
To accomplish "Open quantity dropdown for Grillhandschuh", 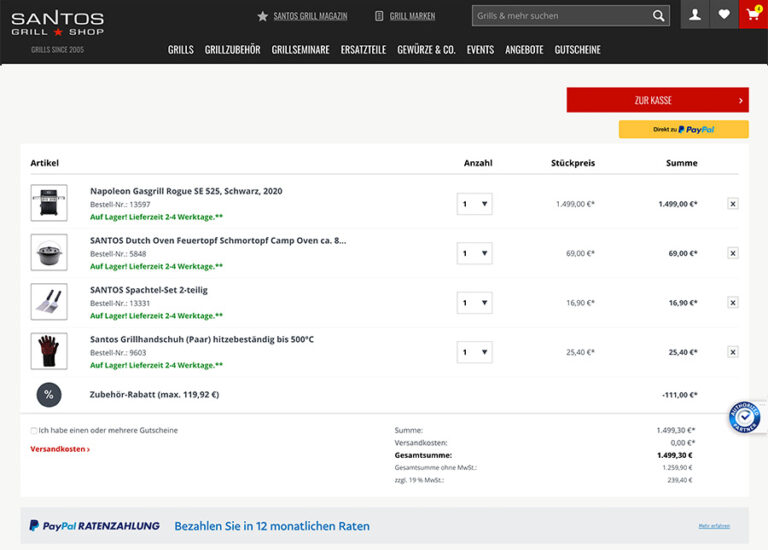I will coord(475,352).
